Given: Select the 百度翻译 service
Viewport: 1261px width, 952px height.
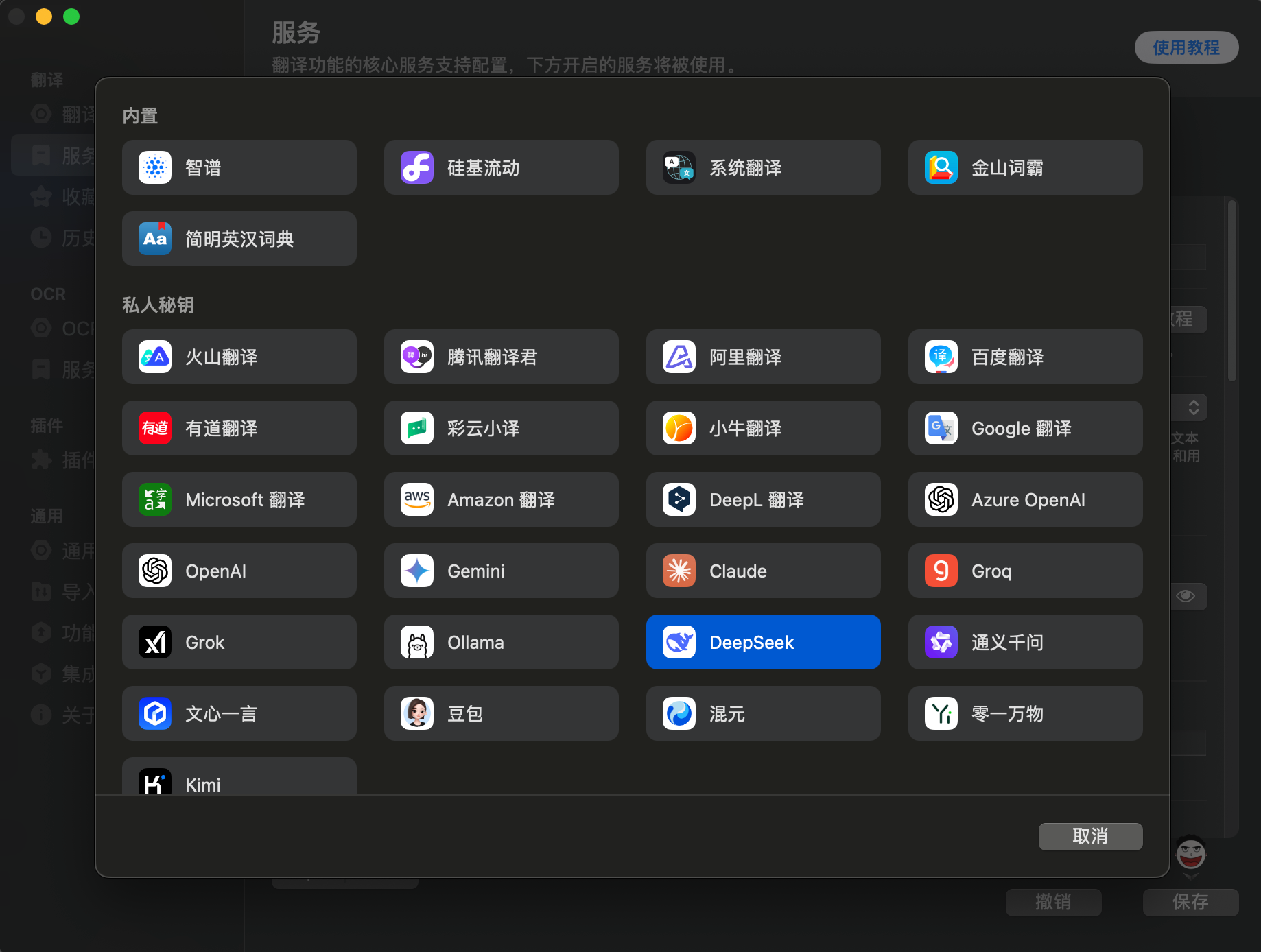Looking at the screenshot, I should tap(1024, 357).
